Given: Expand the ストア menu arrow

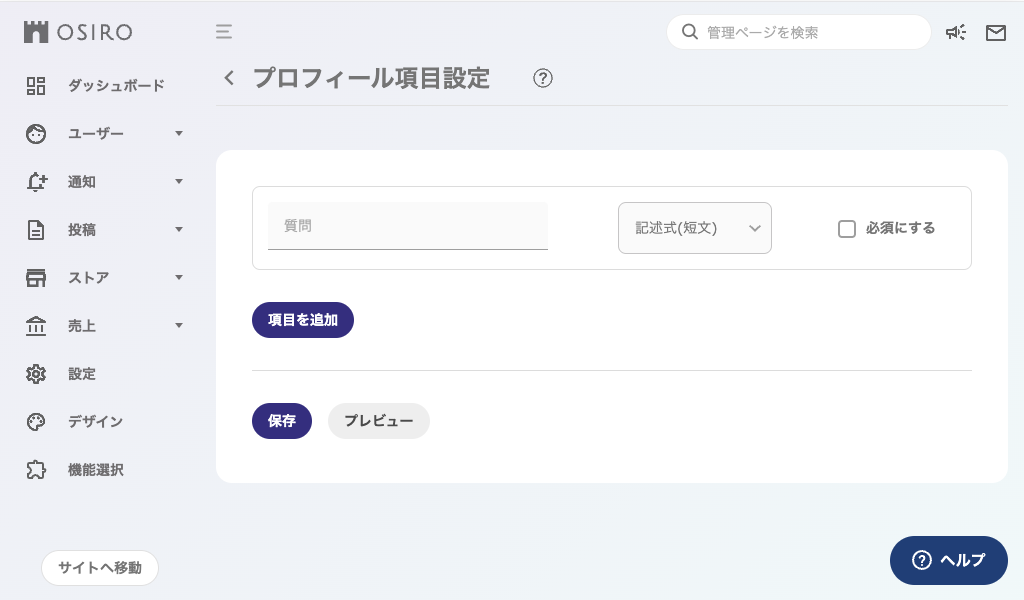Looking at the screenshot, I should 179,277.
